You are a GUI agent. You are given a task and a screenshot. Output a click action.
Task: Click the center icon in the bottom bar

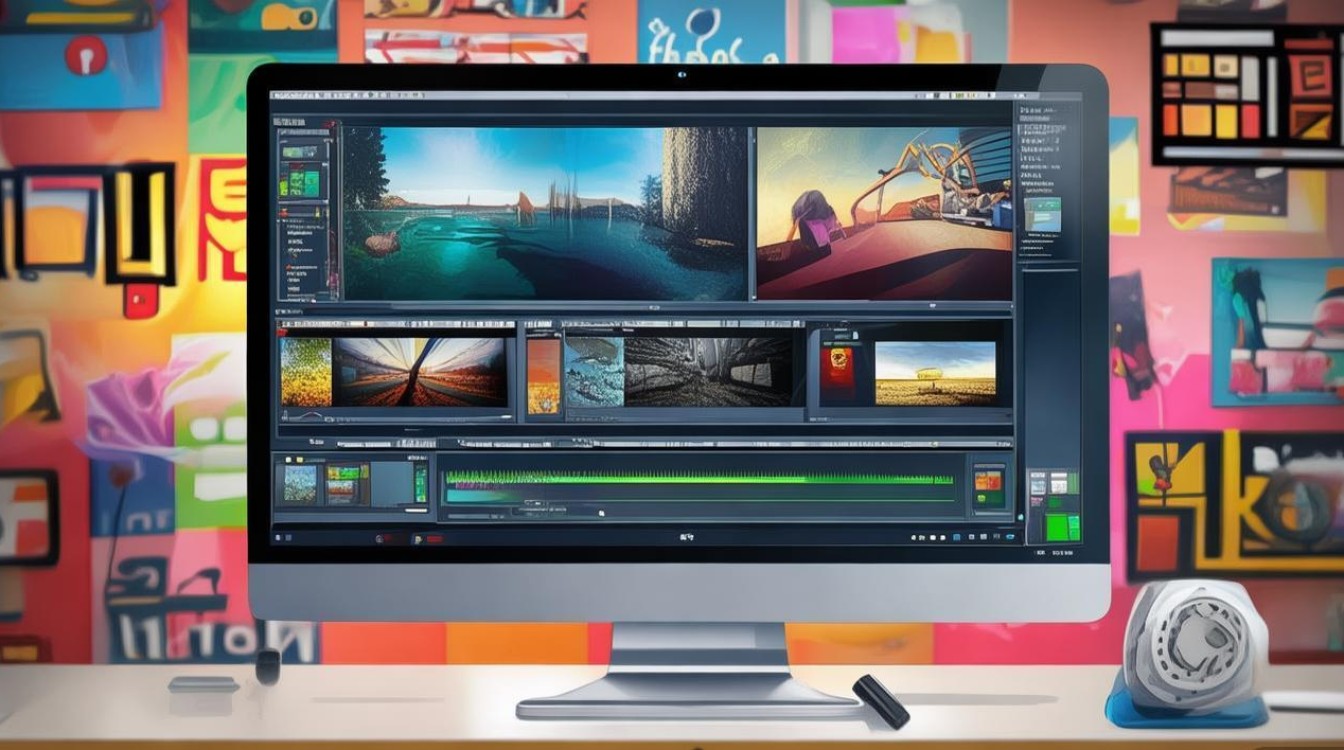(687, 538)
